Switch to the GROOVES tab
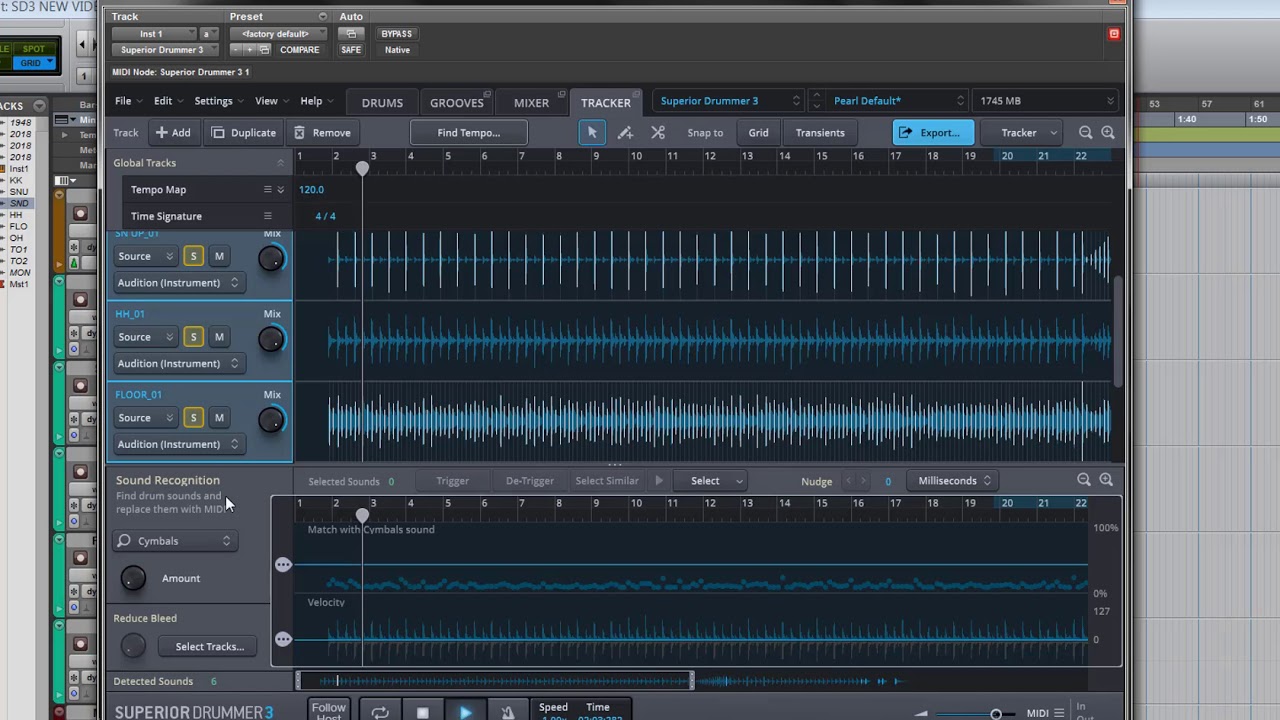 click(457, 103)
